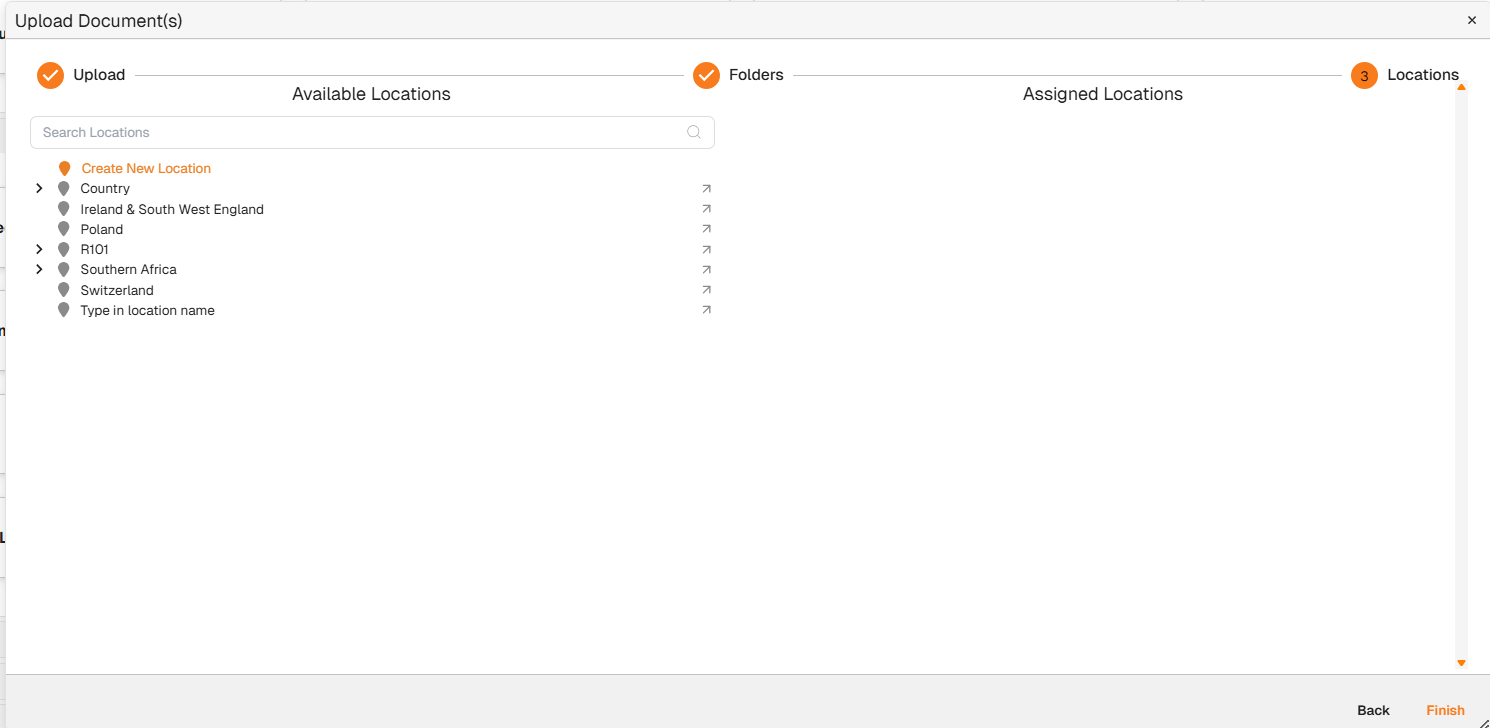Select the Locations step 3 indicator
Viewport: 1490px width, 728px height.
tap(1364, 76)
